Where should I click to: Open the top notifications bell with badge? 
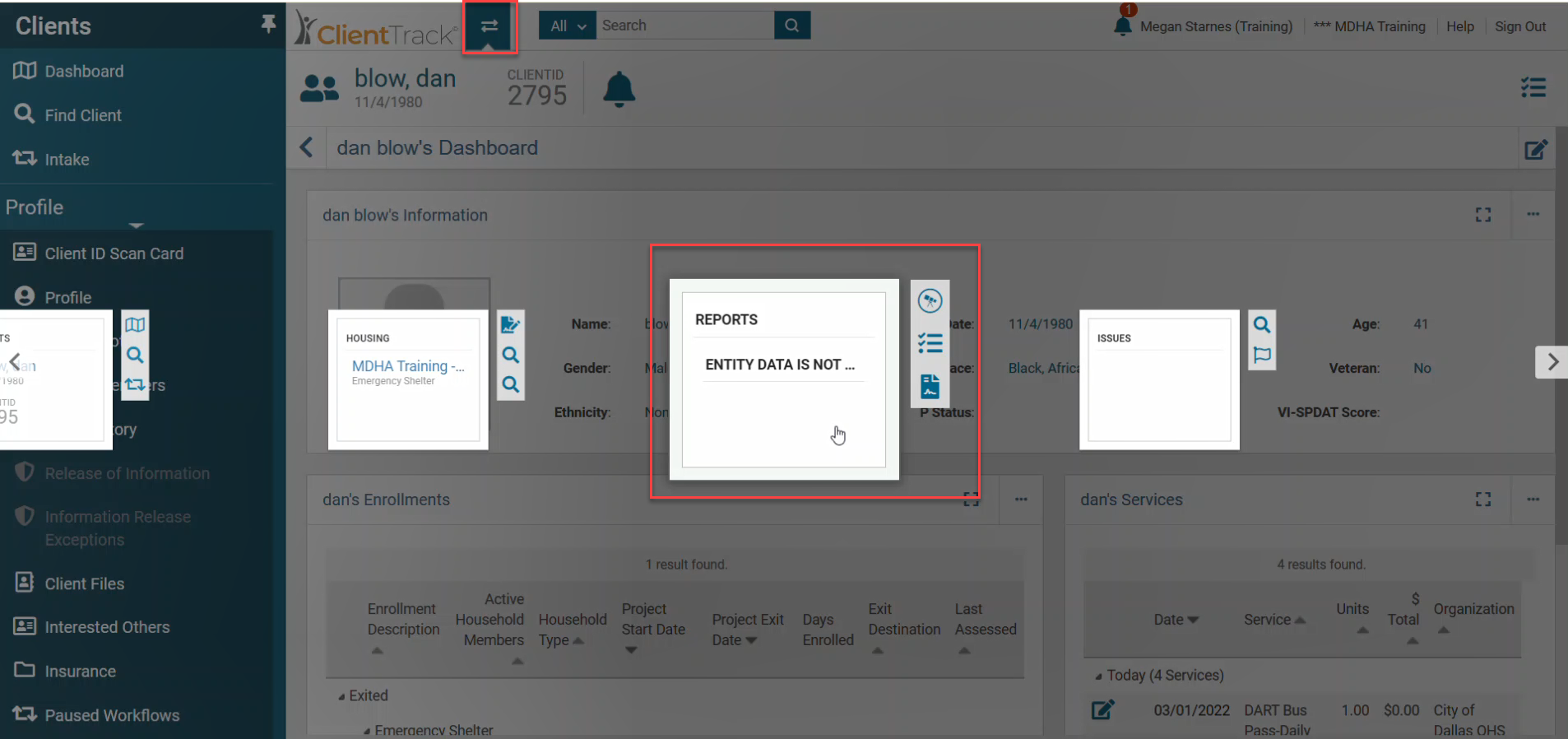pos(1123,25)
